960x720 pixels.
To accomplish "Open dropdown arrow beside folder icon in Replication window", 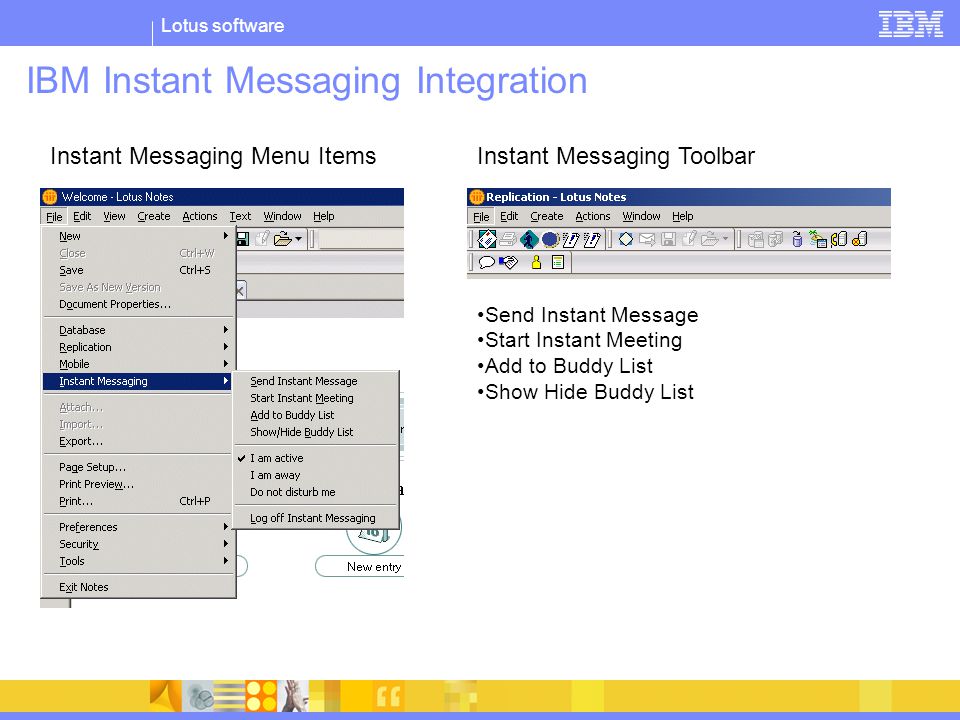I will (x=725, y=238).
